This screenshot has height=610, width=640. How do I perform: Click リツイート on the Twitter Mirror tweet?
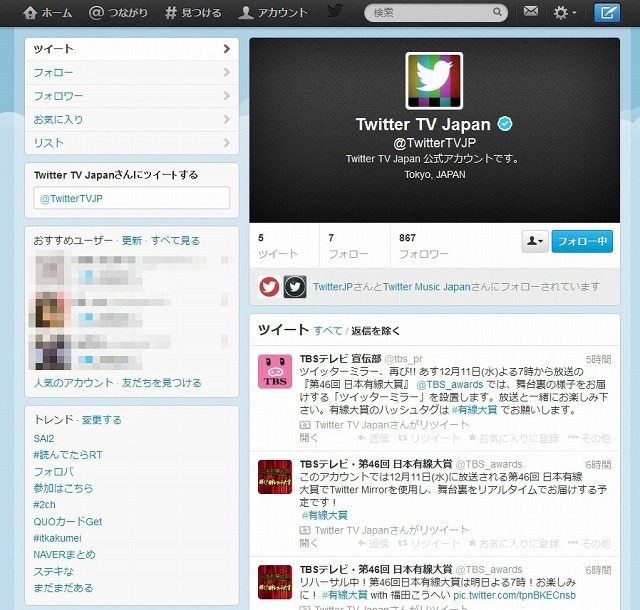[x=429, y=543]
